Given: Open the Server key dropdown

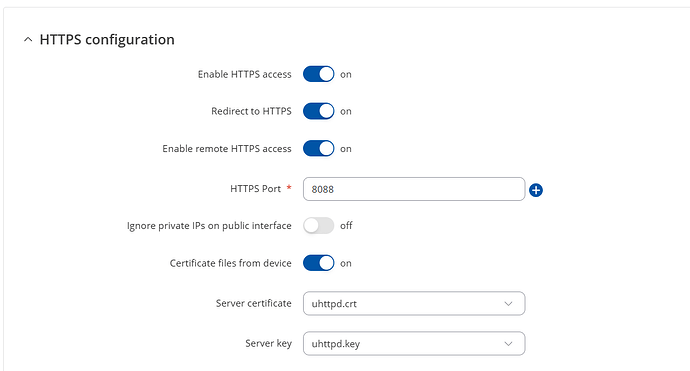Looking at the screenshot, I should click(x=414, y=343).
